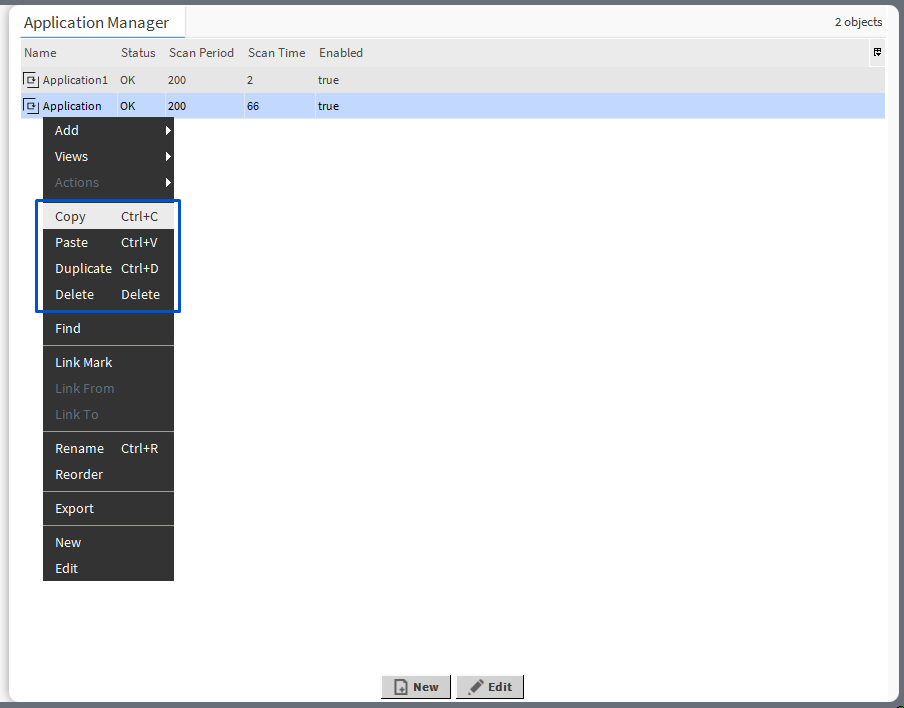Sort the table by the Name column

40,53
